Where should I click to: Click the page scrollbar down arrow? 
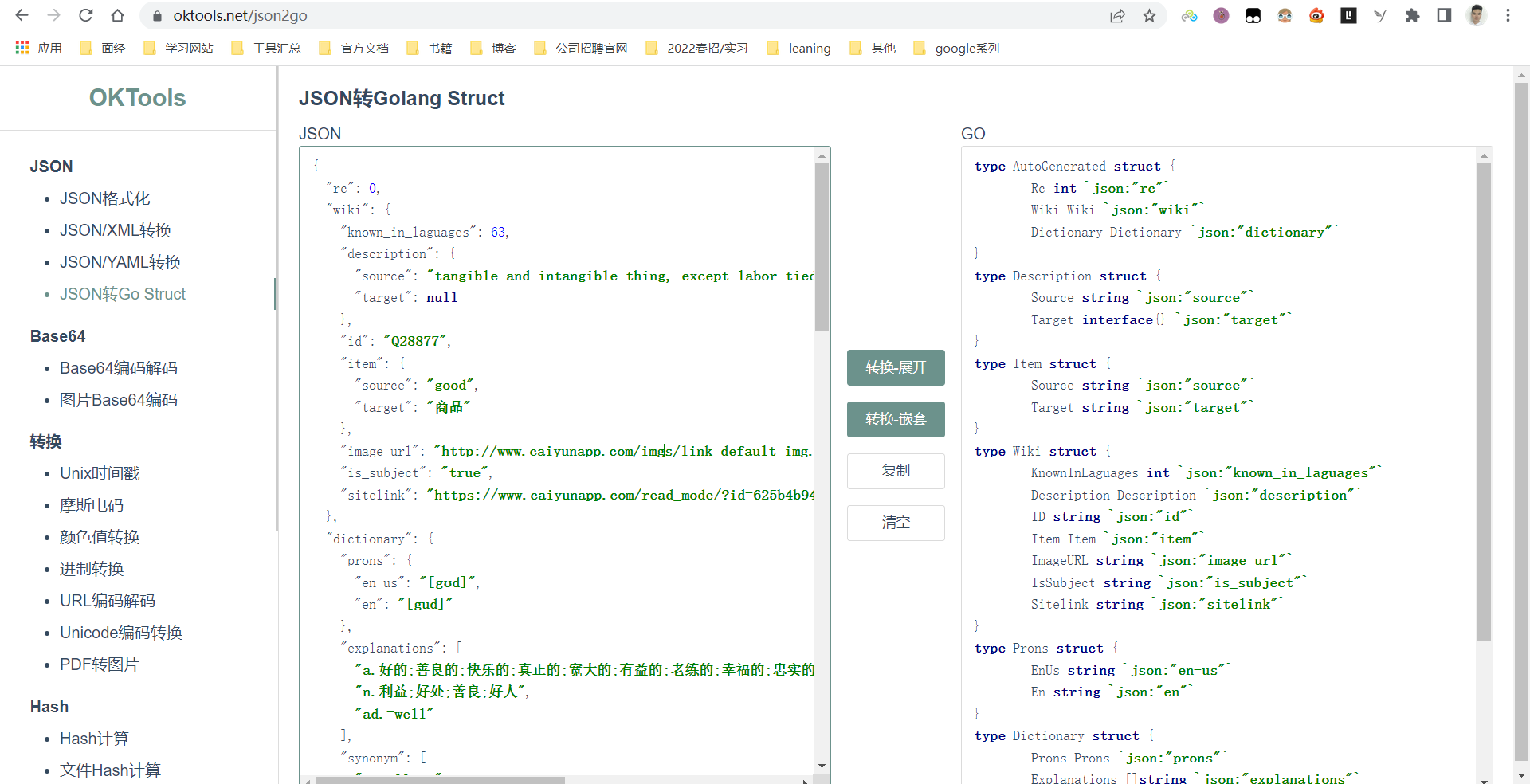1521,775
